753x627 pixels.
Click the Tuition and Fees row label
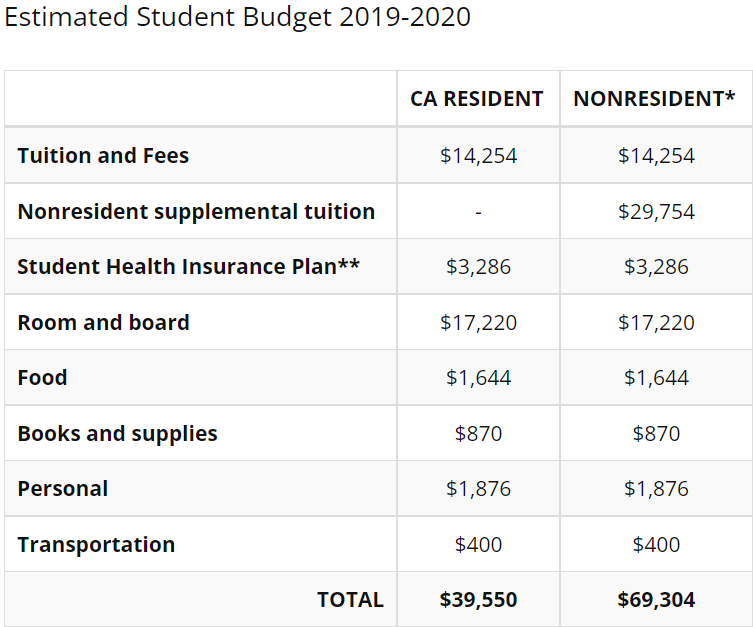(103, 156)
